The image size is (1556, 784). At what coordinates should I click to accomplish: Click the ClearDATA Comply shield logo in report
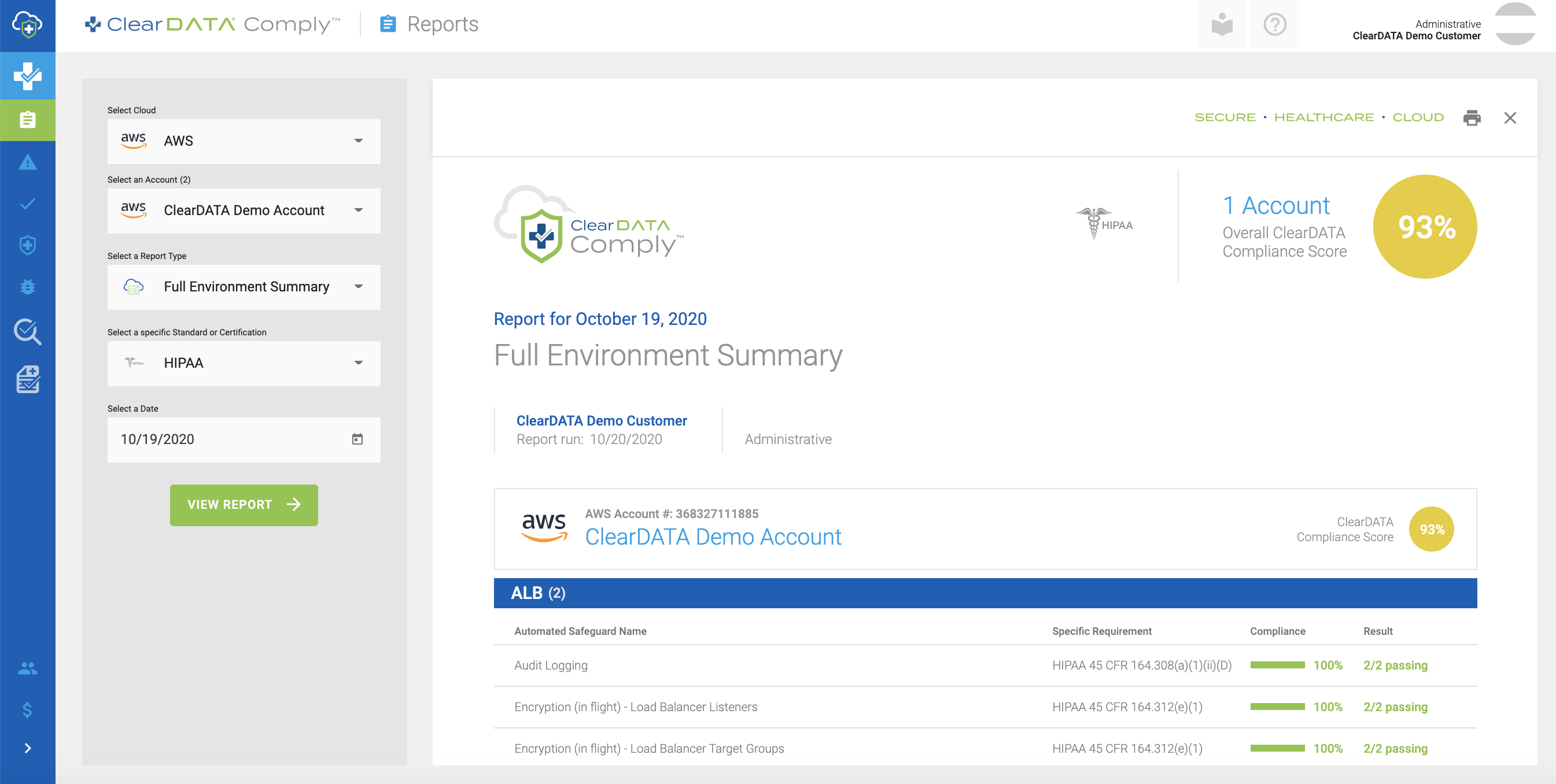coord(589,224)
